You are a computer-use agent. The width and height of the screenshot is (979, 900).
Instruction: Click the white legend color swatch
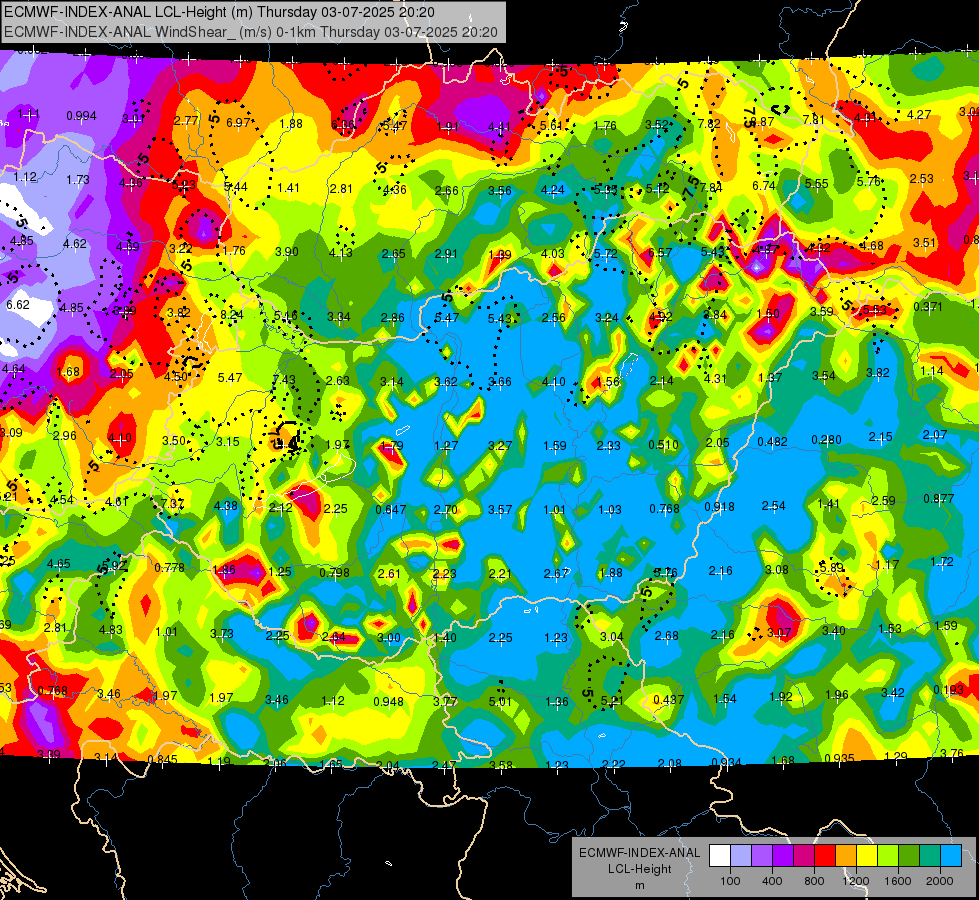coord(720,856)
